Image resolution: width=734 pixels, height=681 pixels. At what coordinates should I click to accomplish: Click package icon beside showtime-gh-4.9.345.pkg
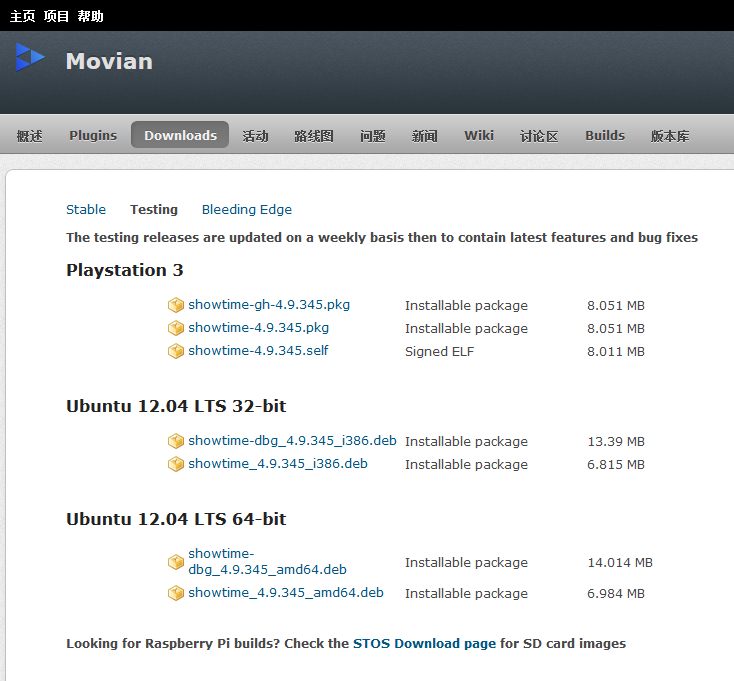click(176, 305)
